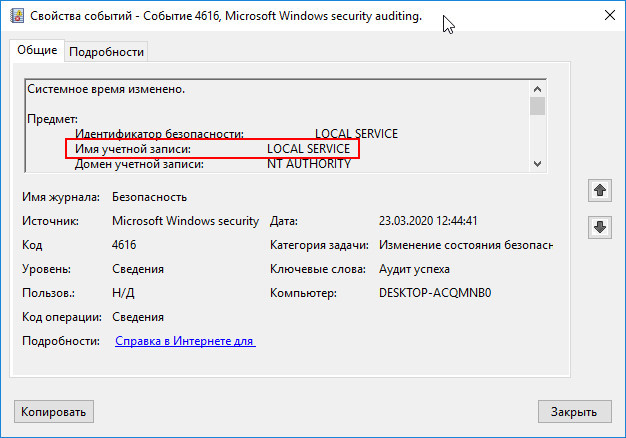Viewport: 626px width, 438px height.
Task: Click the description scrollbar up arrow
Action: pyautogui.click(x=537, y=89)
